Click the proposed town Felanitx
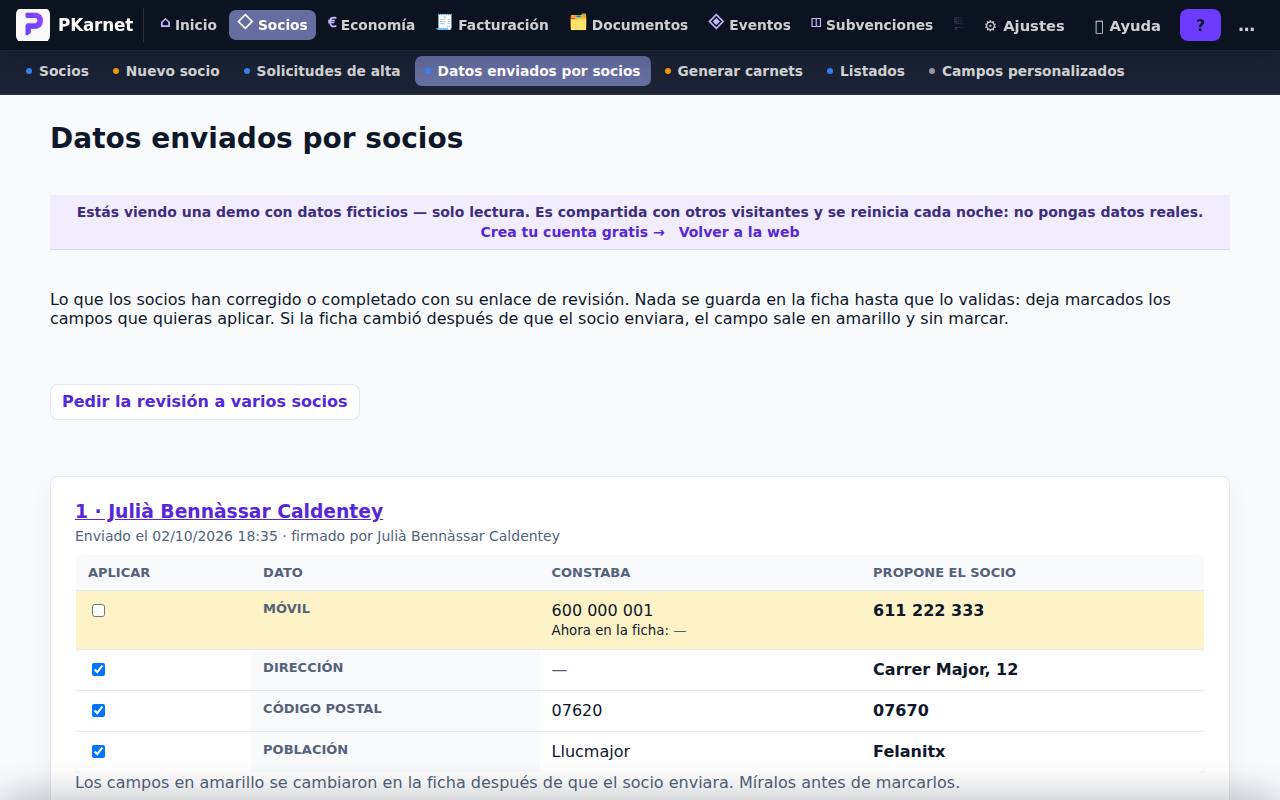 coord(909,751)
